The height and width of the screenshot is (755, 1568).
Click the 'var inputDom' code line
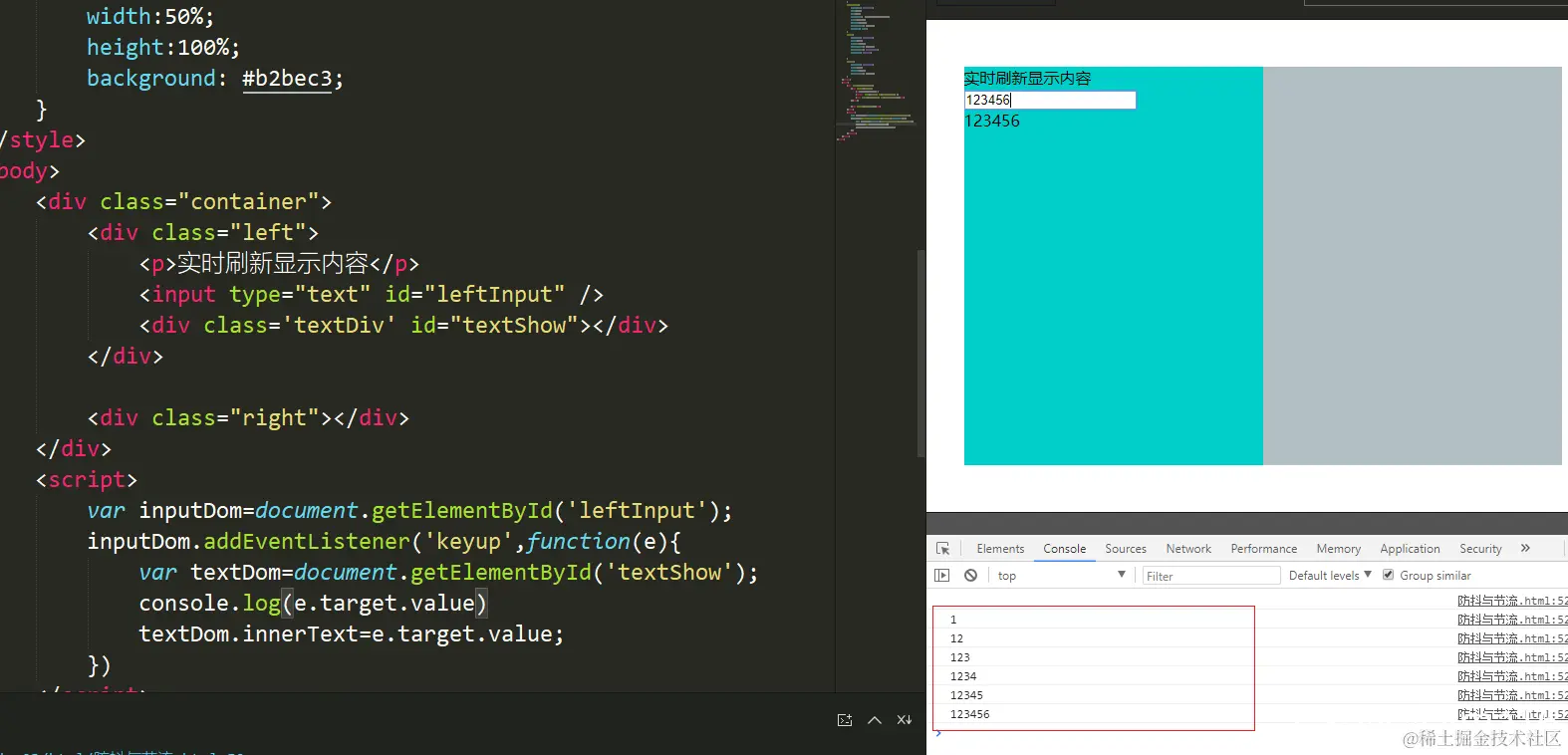[x=409, y=510]
